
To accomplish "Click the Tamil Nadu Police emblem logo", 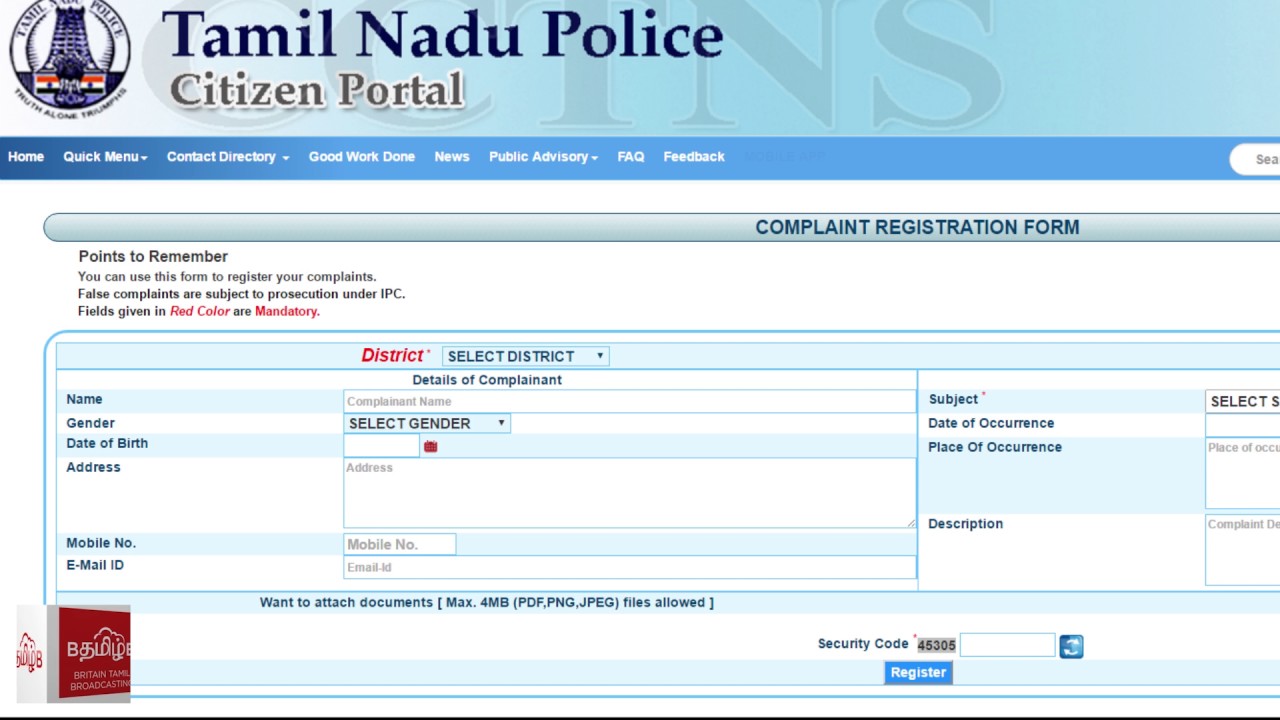I will click(70, 56).
